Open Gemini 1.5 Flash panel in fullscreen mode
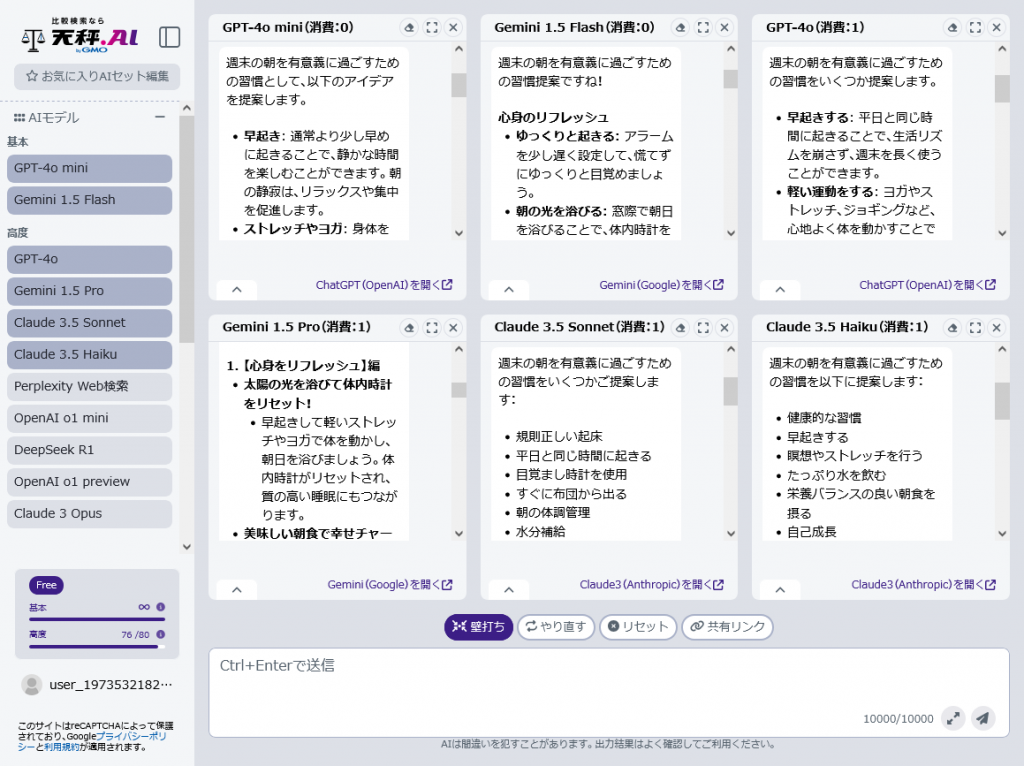 pos(702,28)
